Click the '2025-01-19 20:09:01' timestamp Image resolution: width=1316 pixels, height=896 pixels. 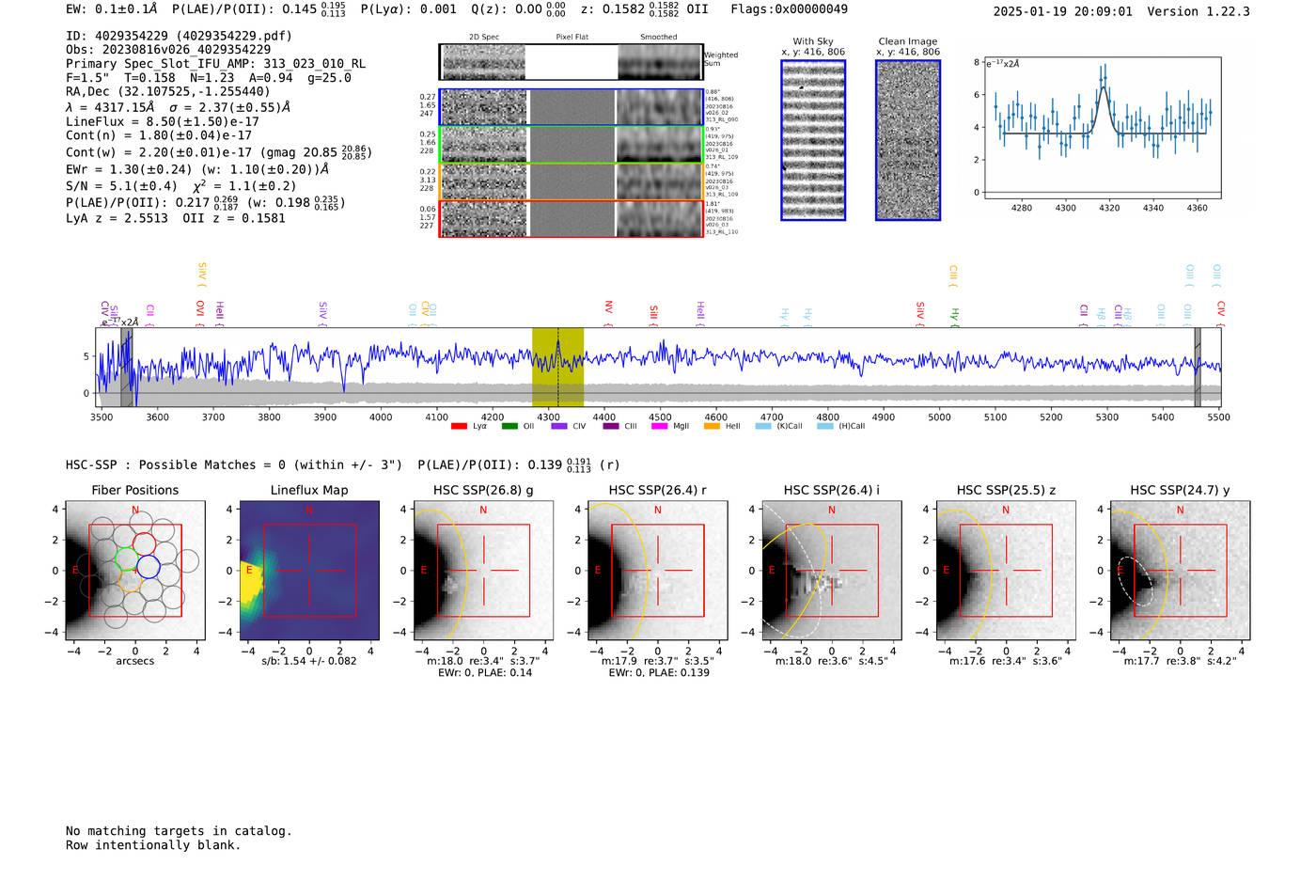pos(1063,11)
